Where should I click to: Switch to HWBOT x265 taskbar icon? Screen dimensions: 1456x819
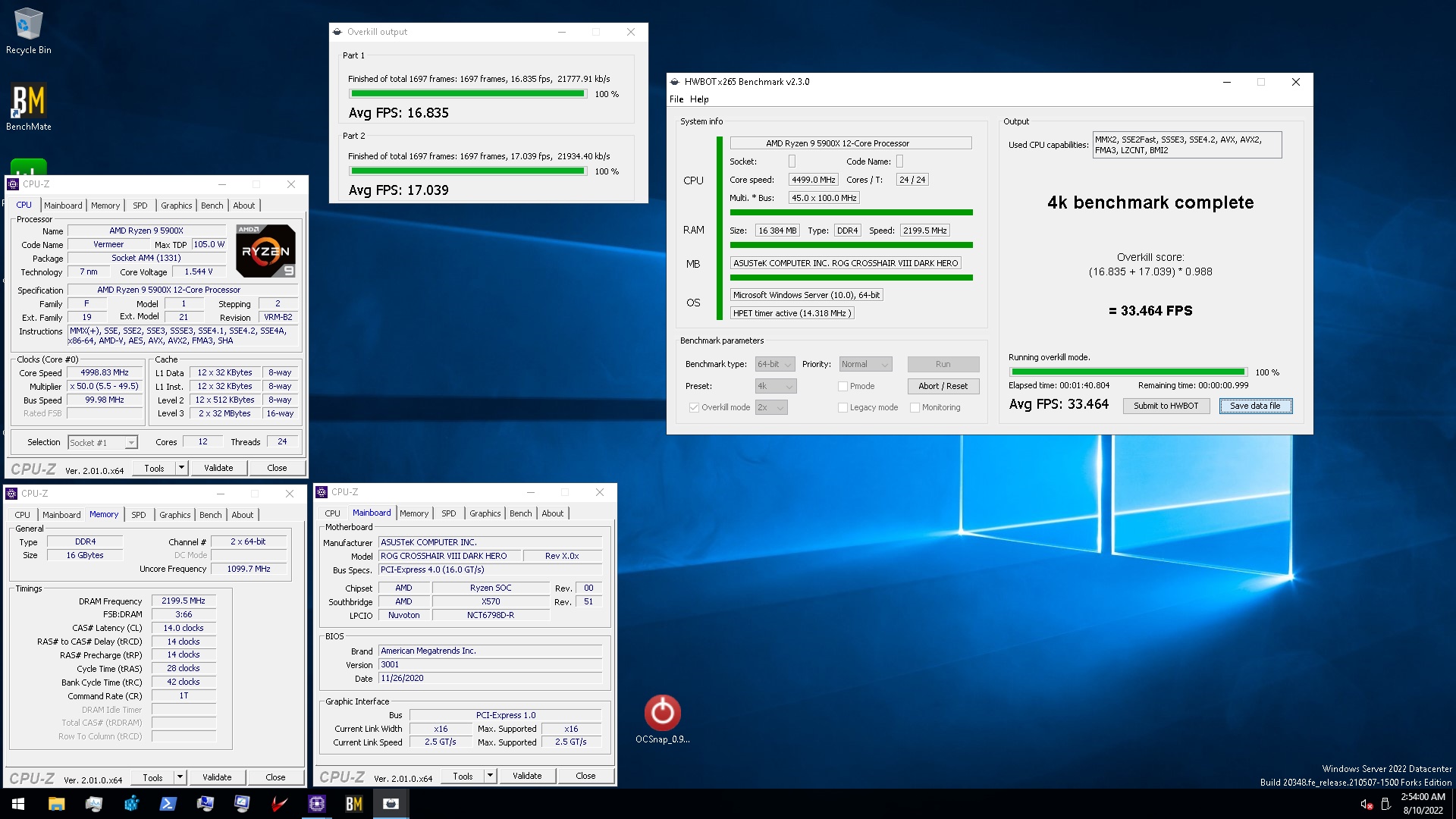click(x=391, y=804)
